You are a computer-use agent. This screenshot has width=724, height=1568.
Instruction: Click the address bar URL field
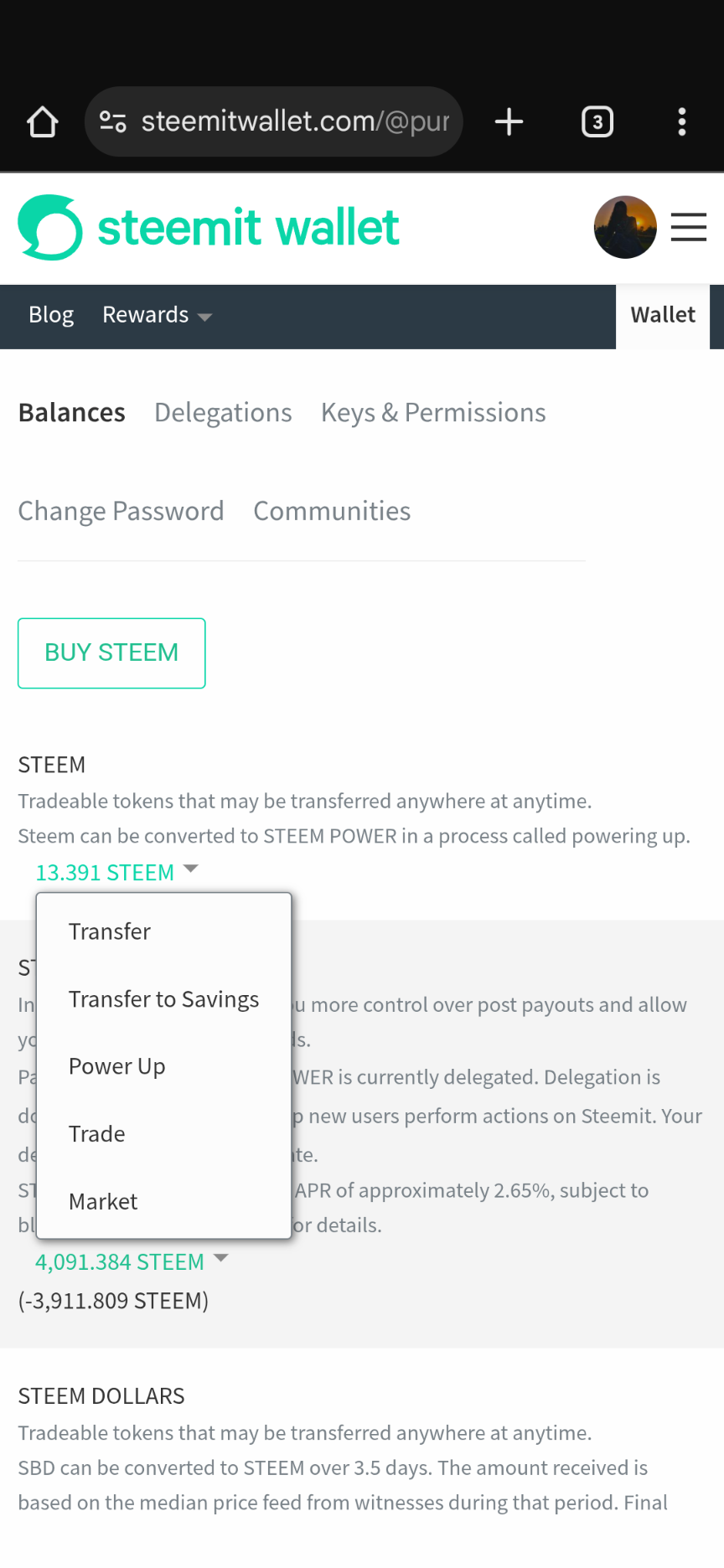(295, 122)
